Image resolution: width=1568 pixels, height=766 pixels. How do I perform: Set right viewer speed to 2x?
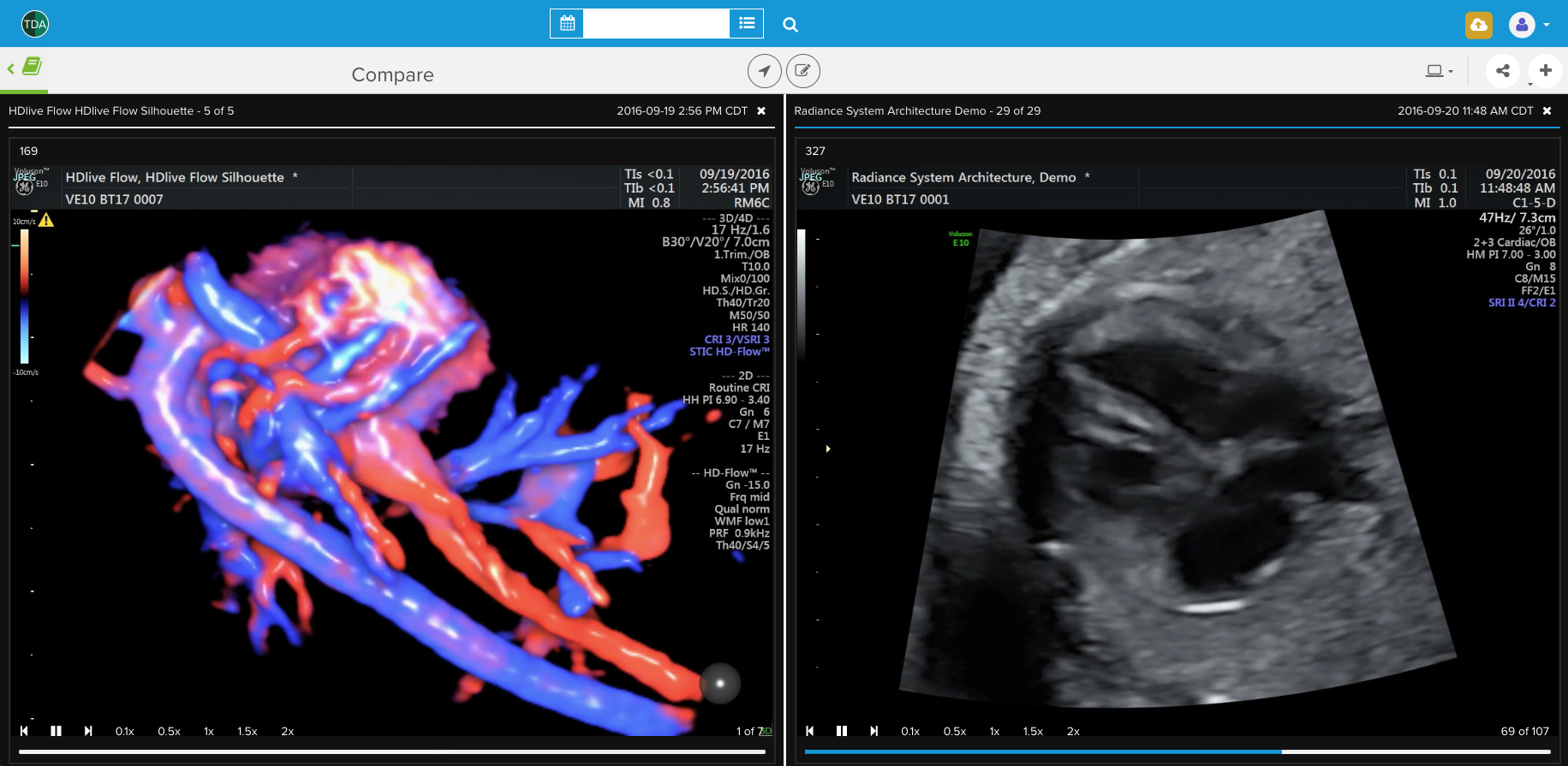click(x=1072, y=731)
